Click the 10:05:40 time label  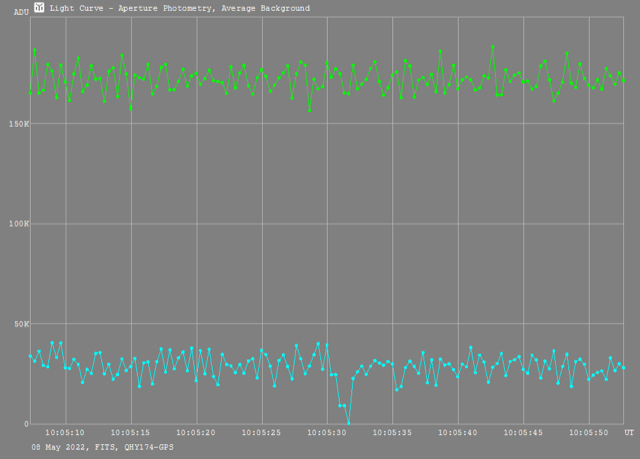(458, 432)
